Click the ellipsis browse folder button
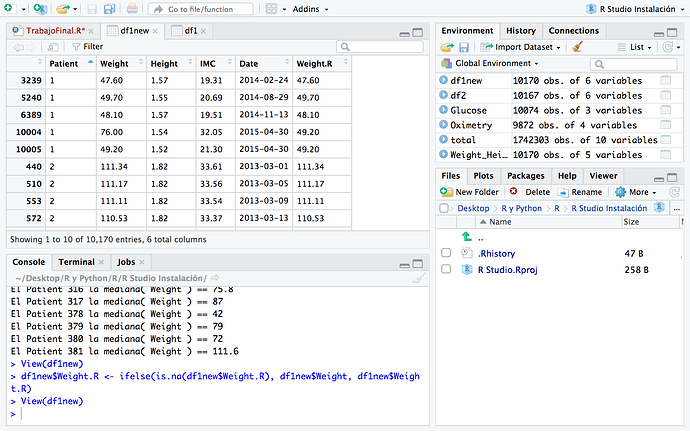 click(x=677, y=209)
